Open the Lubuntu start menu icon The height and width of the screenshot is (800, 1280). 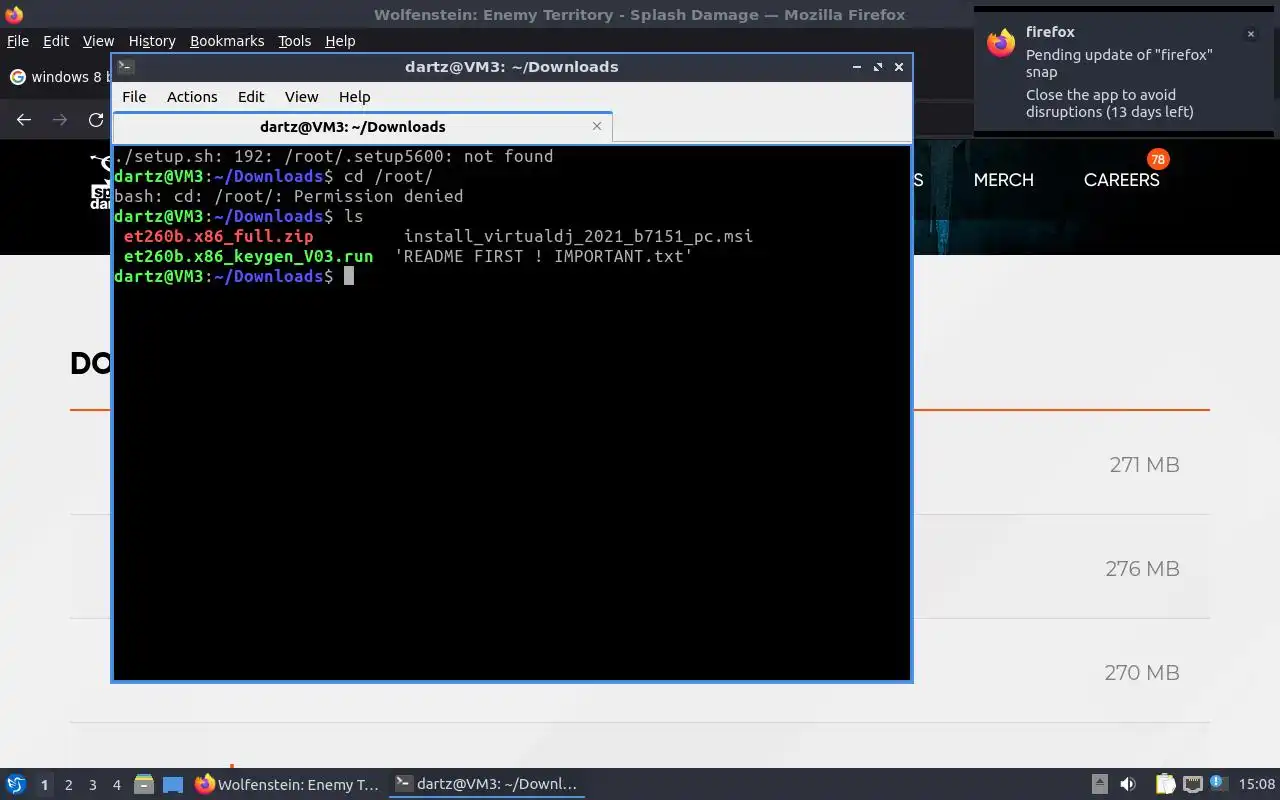tap(15, 785)
